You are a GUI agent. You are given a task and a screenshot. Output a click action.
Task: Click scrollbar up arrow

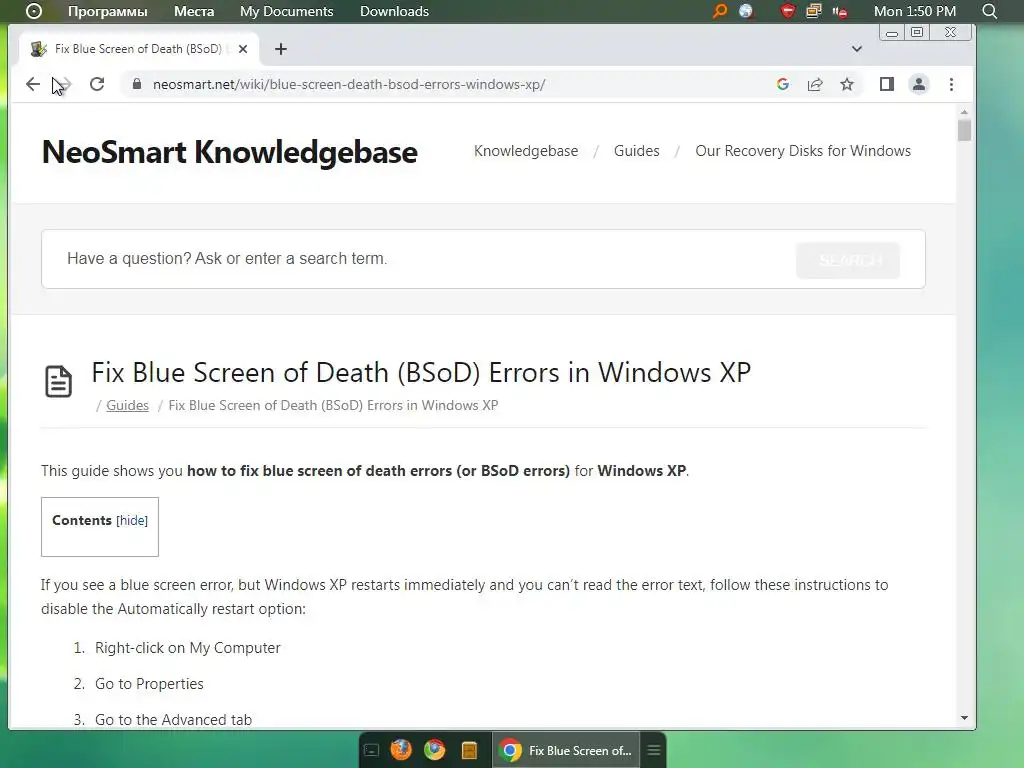(965, 112)
